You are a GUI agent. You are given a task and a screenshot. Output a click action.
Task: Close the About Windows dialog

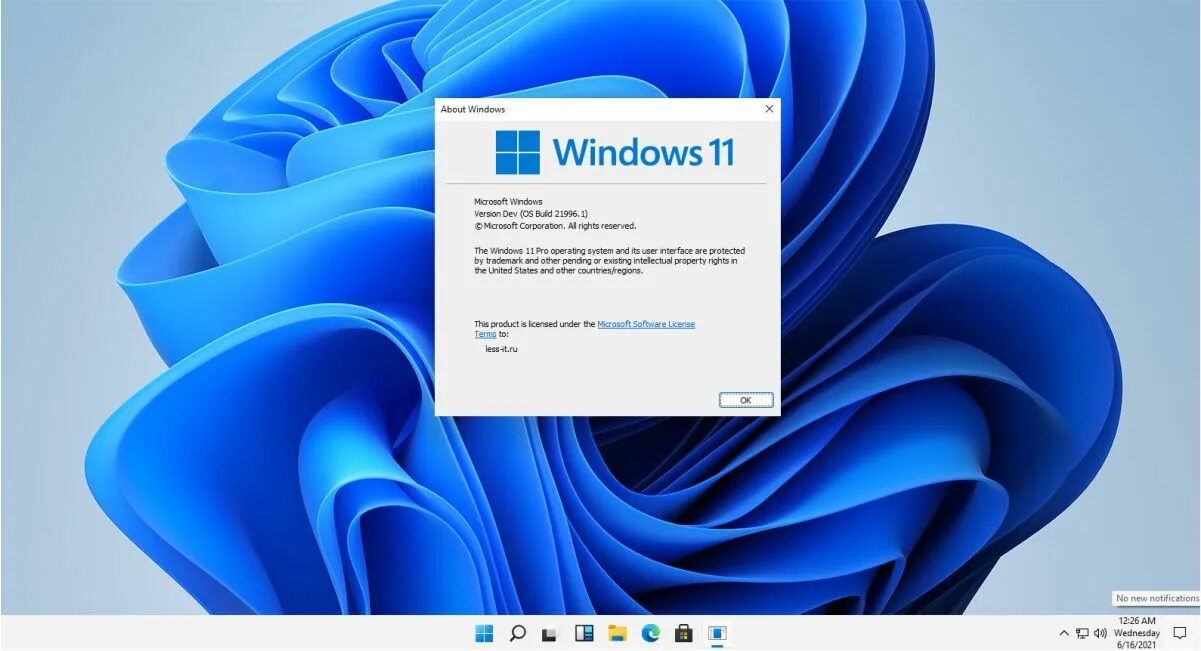tap(768, 109)
